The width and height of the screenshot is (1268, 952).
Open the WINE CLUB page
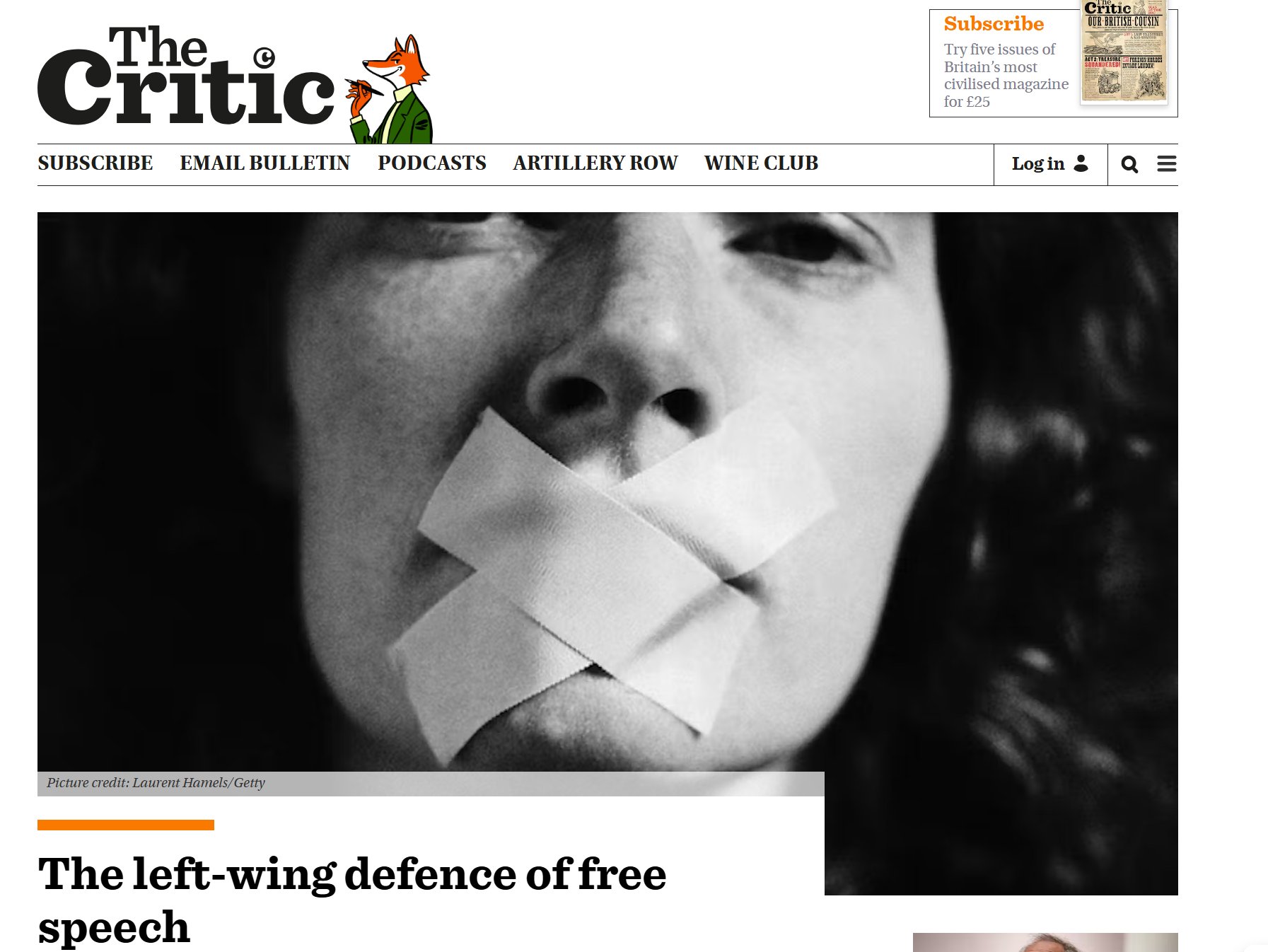tap(762, 163)
